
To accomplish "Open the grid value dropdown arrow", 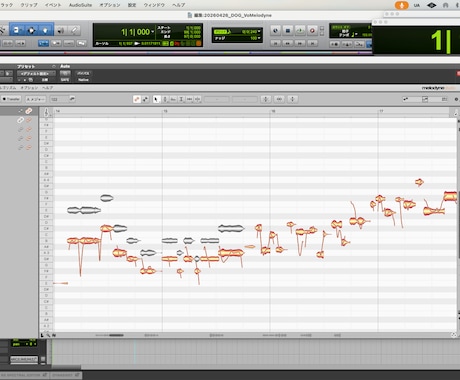I will tap(259, 31).
